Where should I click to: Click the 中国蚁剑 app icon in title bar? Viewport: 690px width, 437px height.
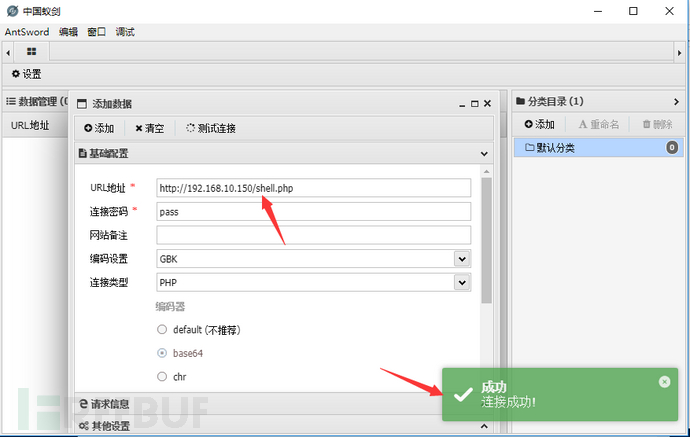13,11
